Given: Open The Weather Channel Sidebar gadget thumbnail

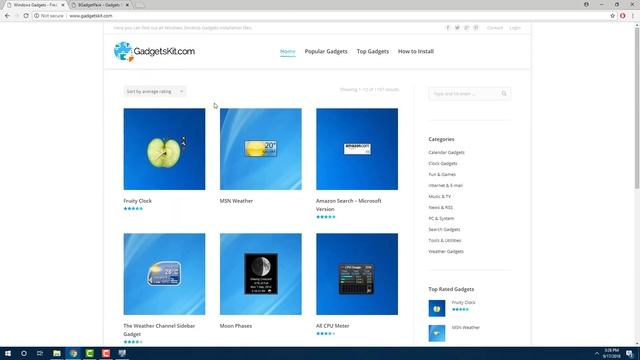Looking at the screenshot, I should (x=164, y=274).
